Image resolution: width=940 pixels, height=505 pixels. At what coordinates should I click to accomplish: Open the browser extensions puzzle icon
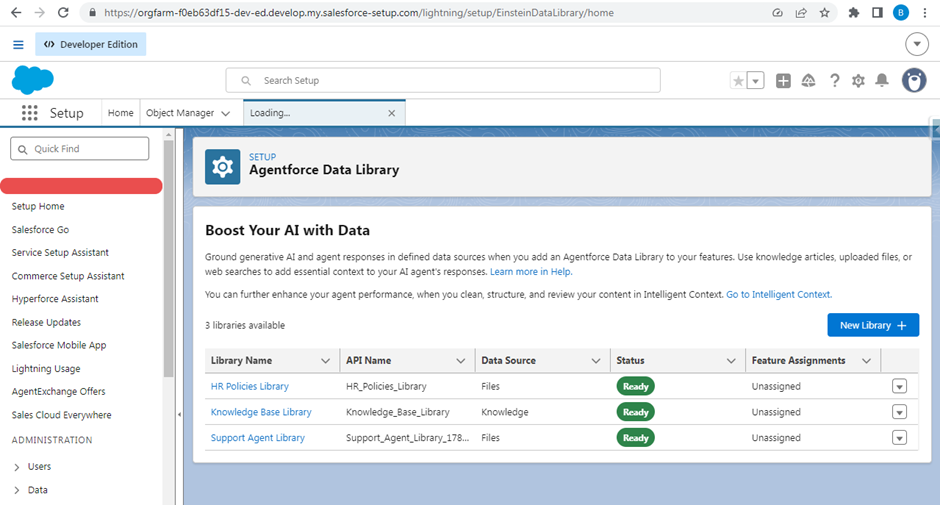click(x=854, y=13)
